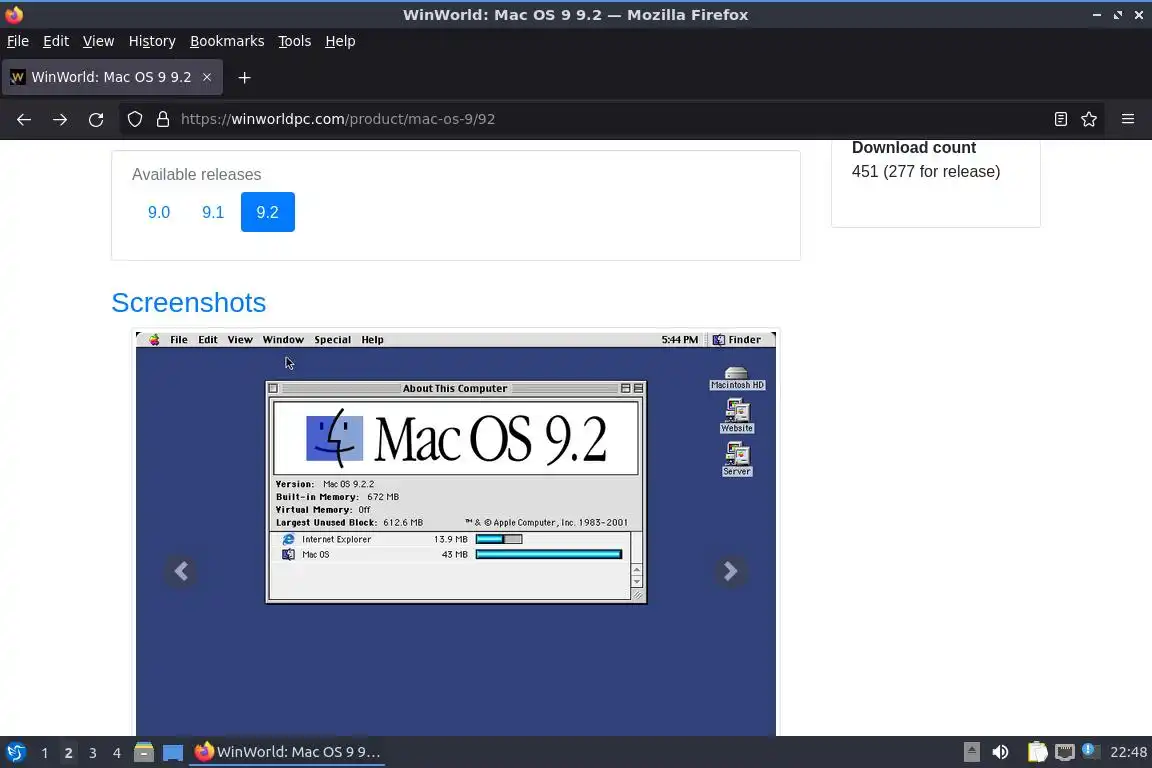Click the Mac OS 9.2 screenshot image

pos(456,533)
